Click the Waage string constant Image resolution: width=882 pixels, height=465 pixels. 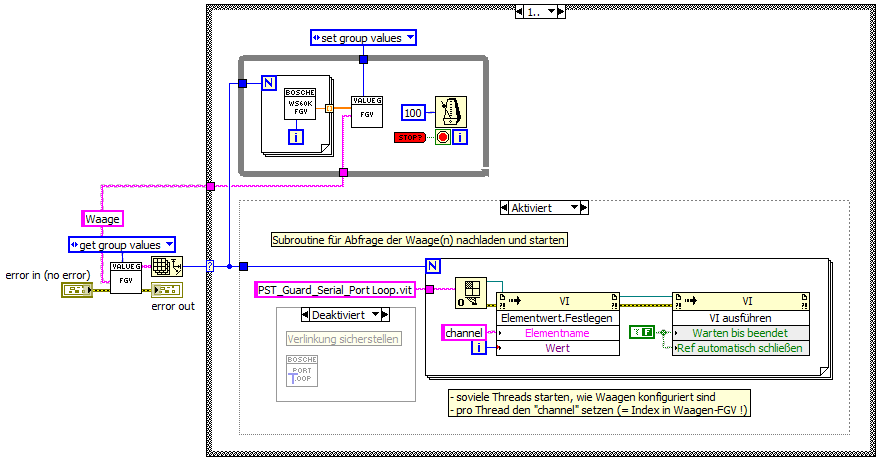[102, 219]
